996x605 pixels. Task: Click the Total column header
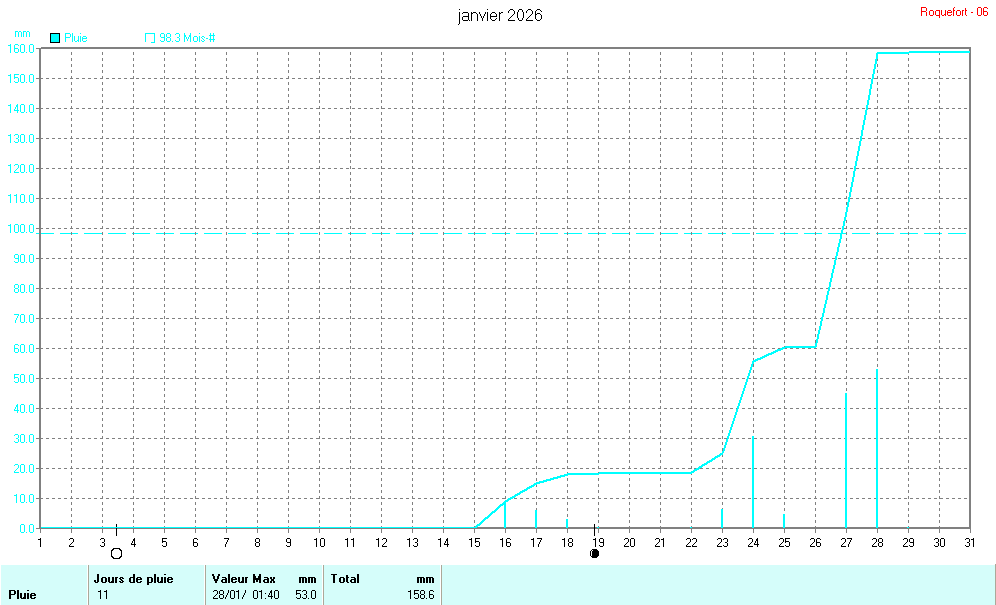coord(345,578)
